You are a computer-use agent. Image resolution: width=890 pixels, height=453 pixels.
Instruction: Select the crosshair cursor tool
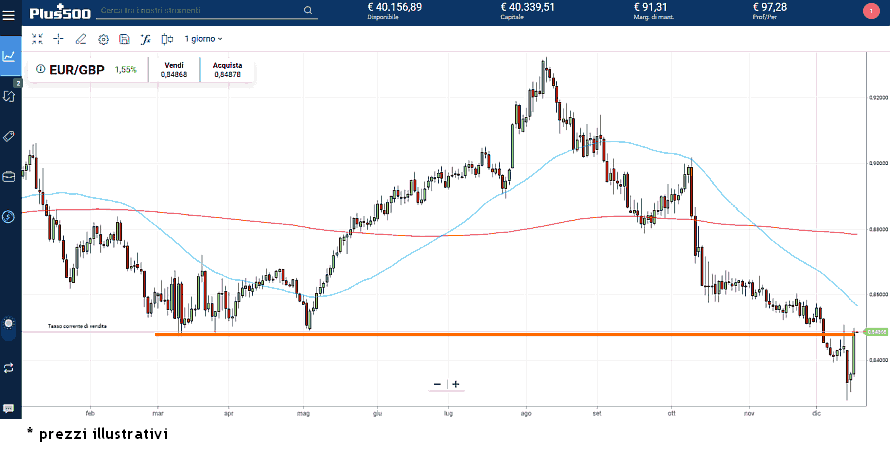click(x=58, y=39)
